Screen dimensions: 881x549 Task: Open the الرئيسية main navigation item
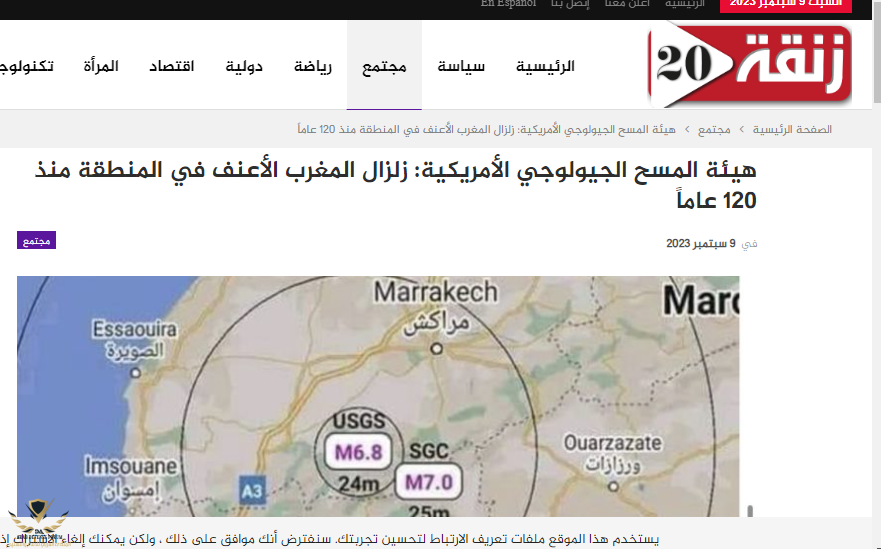[x=545, y=67]
